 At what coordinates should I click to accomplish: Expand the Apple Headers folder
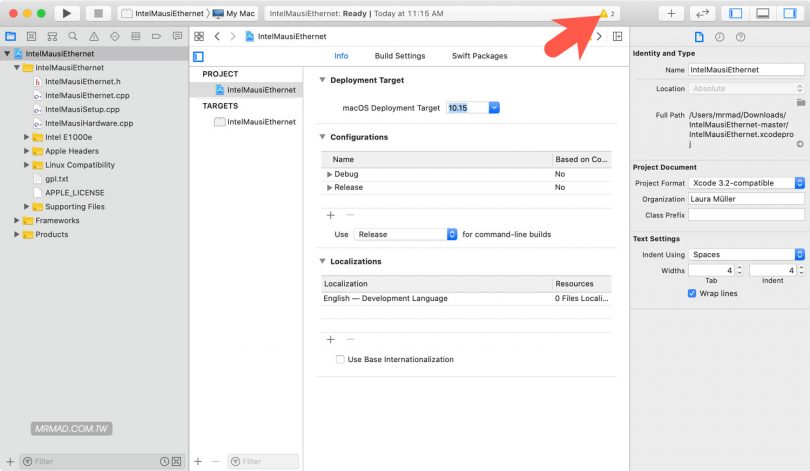pyautogui.click(x=26, y=151)
